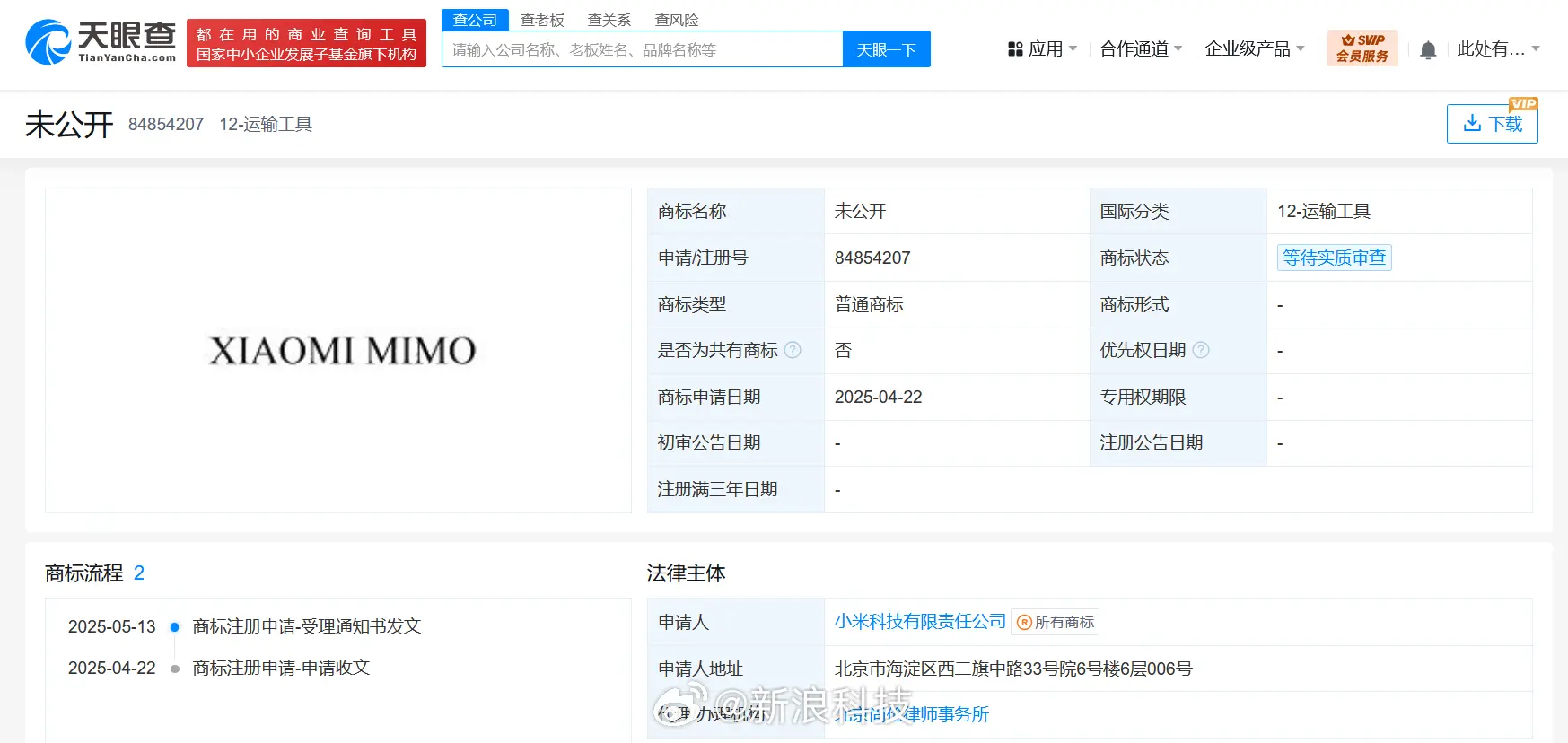Switch to the 查关系 search tab
The height and width of the screenshot is (743, 1568).
(609, 20)
